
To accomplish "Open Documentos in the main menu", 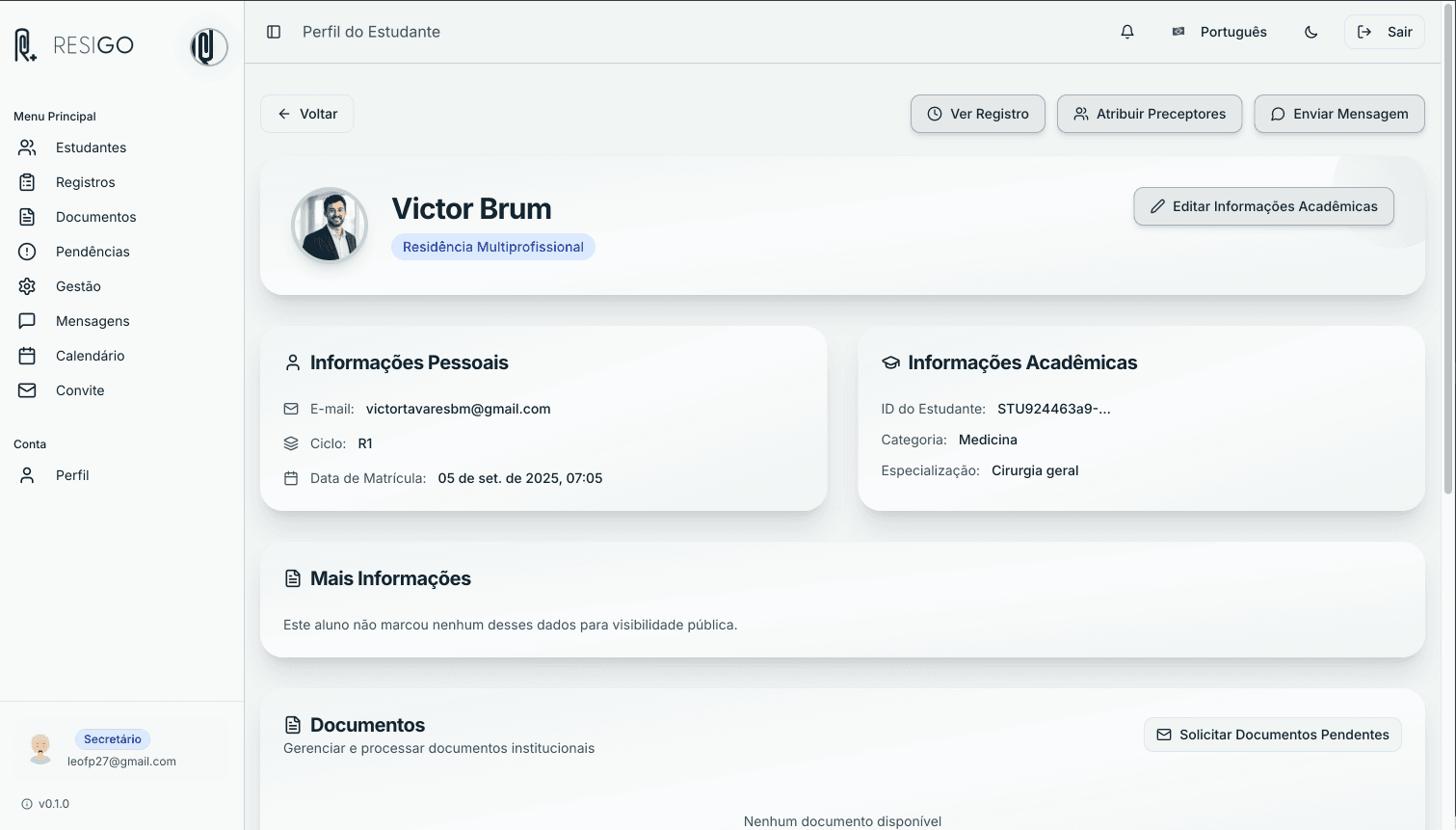I will [x=95, y=217].
